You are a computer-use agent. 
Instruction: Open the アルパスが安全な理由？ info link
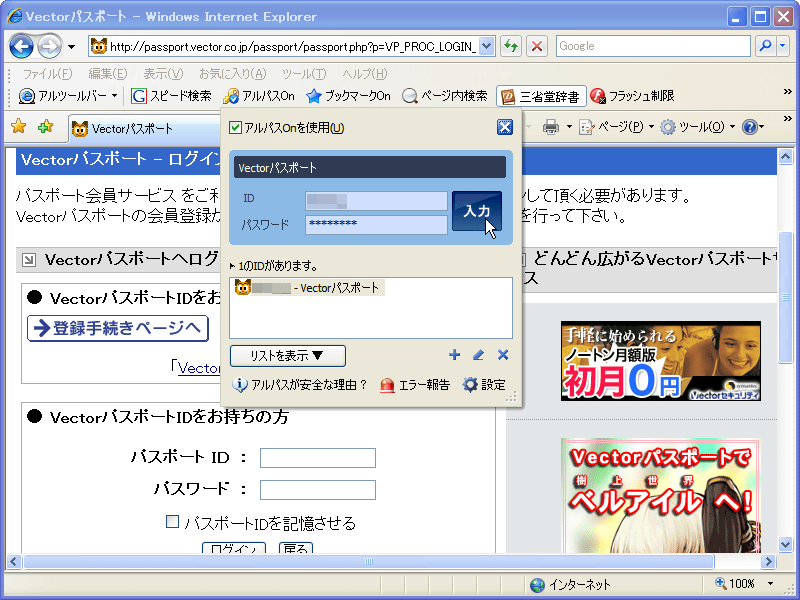(x=300, y=385)
